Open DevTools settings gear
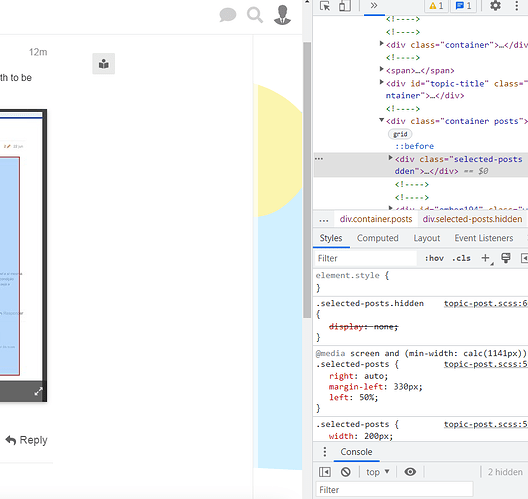Image resolution: width=528 pixels, height=499 pixels. (495, 6)
